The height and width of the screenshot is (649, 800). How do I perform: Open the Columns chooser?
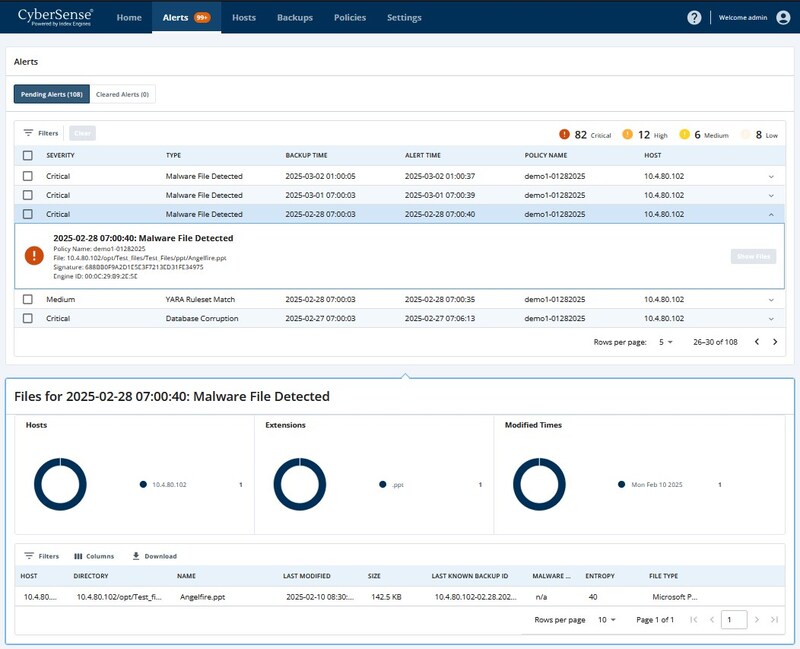94,556
